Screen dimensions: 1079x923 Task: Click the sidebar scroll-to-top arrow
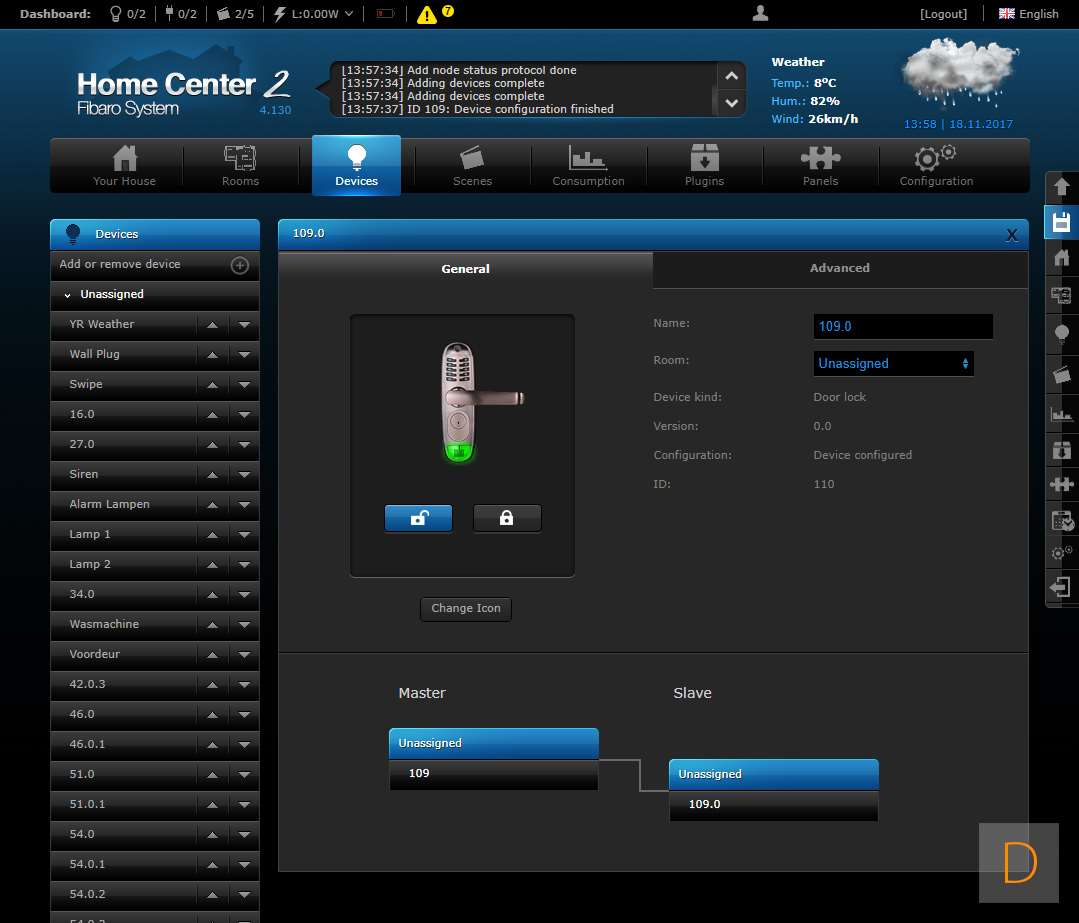[1061, 187]
